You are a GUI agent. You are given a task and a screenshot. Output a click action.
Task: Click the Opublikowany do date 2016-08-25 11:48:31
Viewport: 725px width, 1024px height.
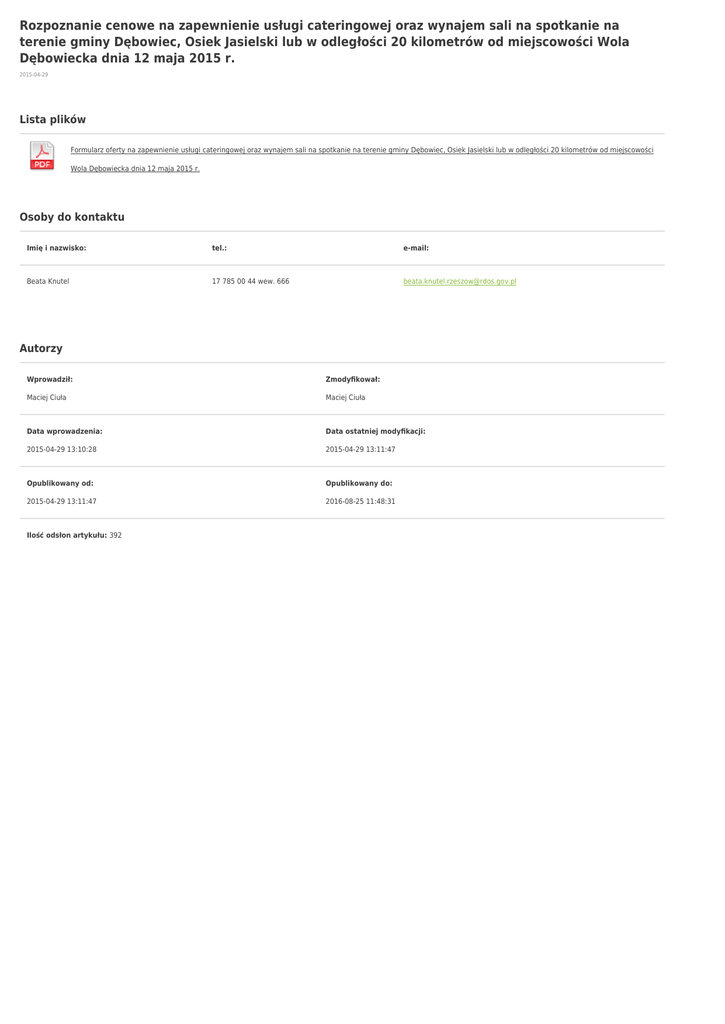click(360, 501)
